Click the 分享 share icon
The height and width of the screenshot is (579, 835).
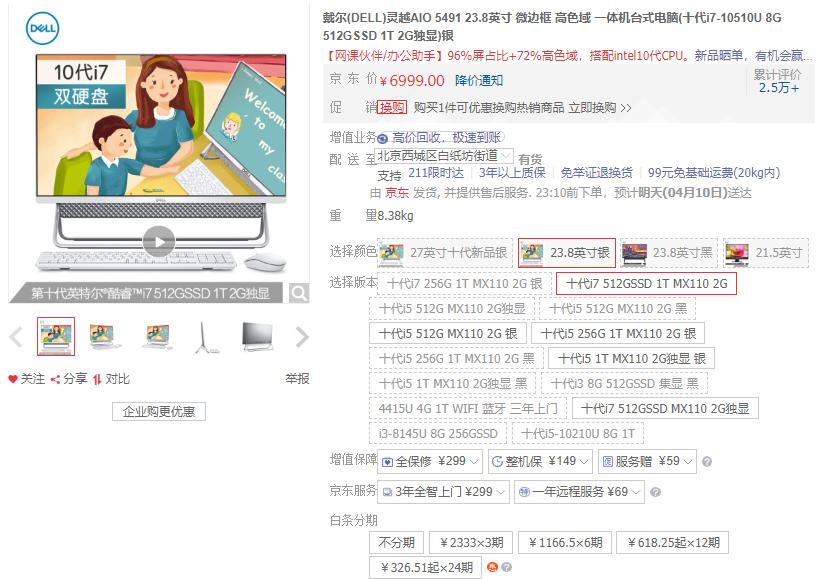click(55, 379)
